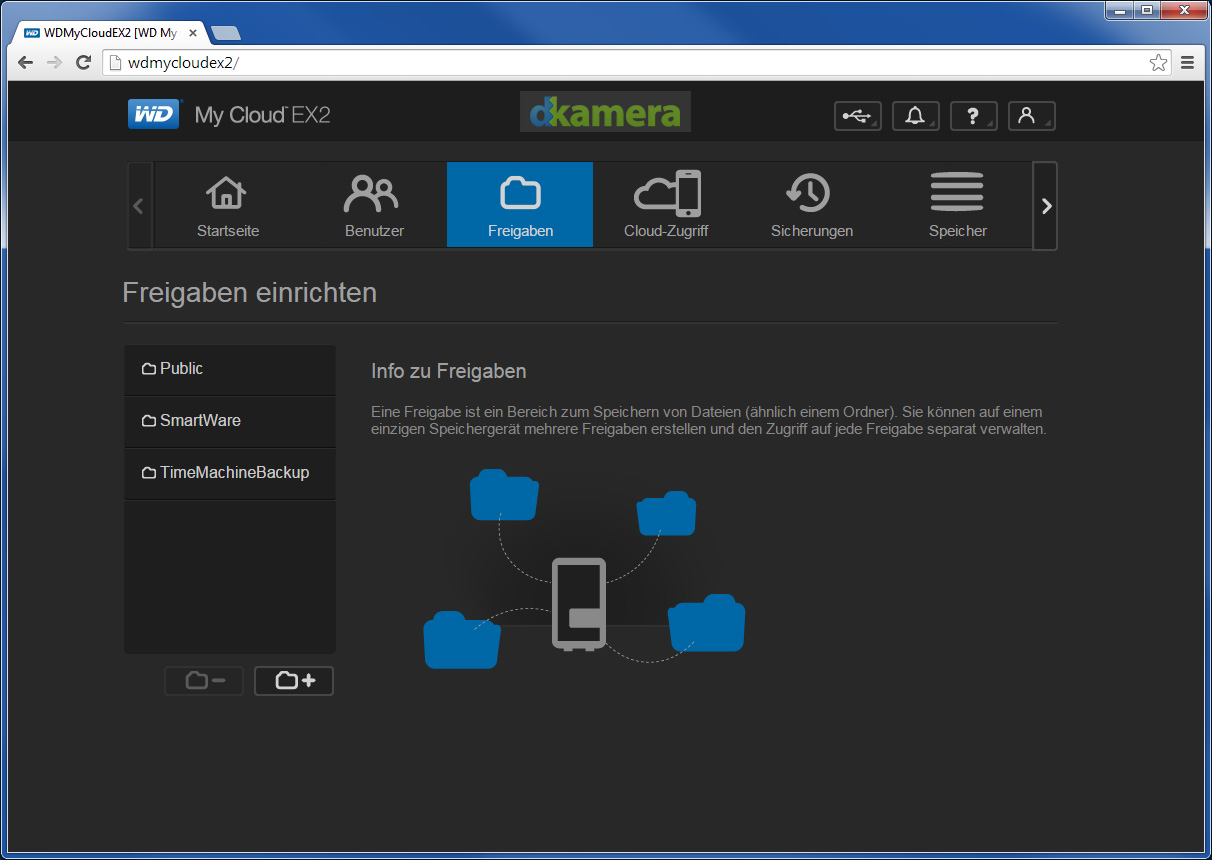
Task: Select the TimeMachineBackup share
Action: (230, 474)
